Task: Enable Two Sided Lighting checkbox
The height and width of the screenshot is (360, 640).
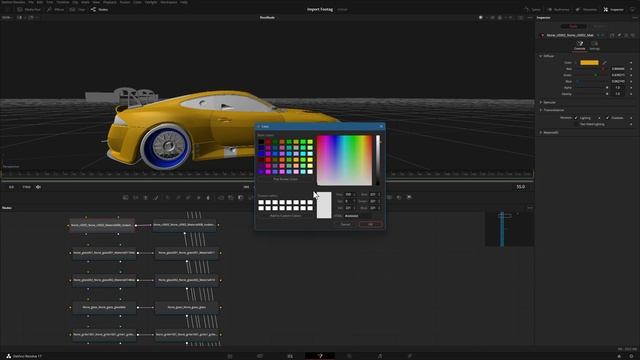Action: 576,124
